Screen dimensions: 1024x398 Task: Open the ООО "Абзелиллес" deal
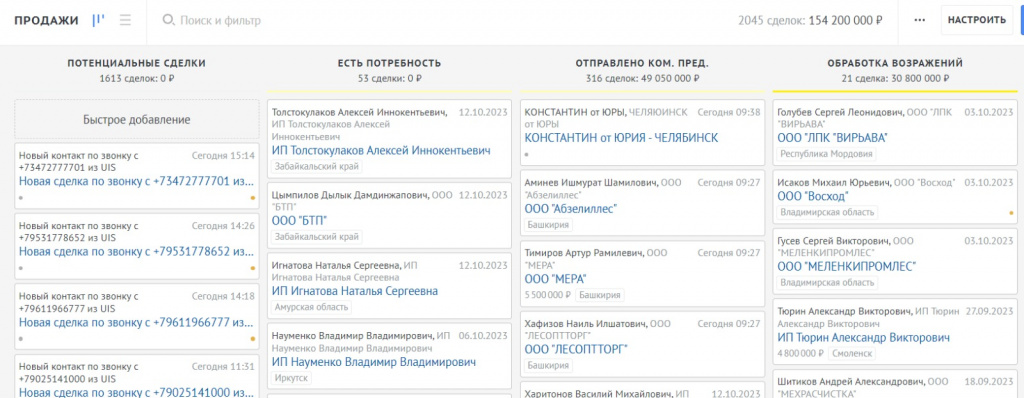571,208
